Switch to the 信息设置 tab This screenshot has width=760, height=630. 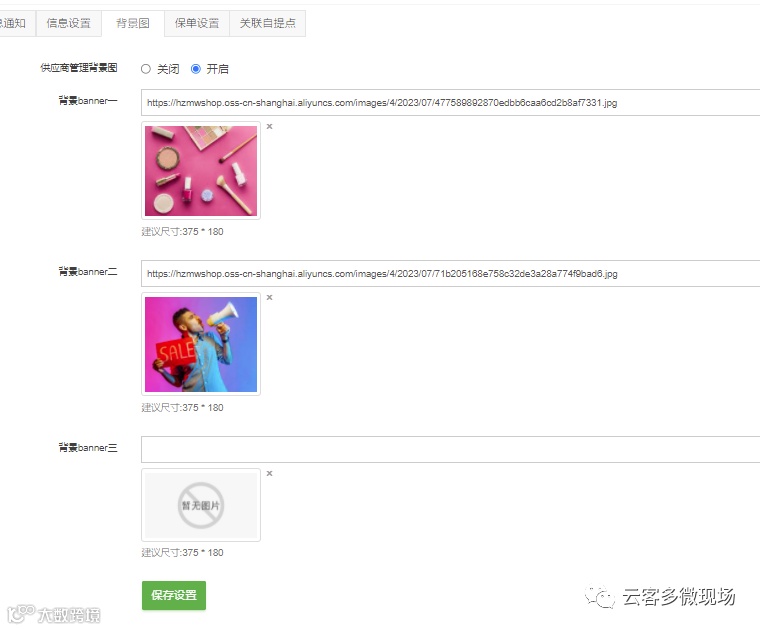(68, 23)
